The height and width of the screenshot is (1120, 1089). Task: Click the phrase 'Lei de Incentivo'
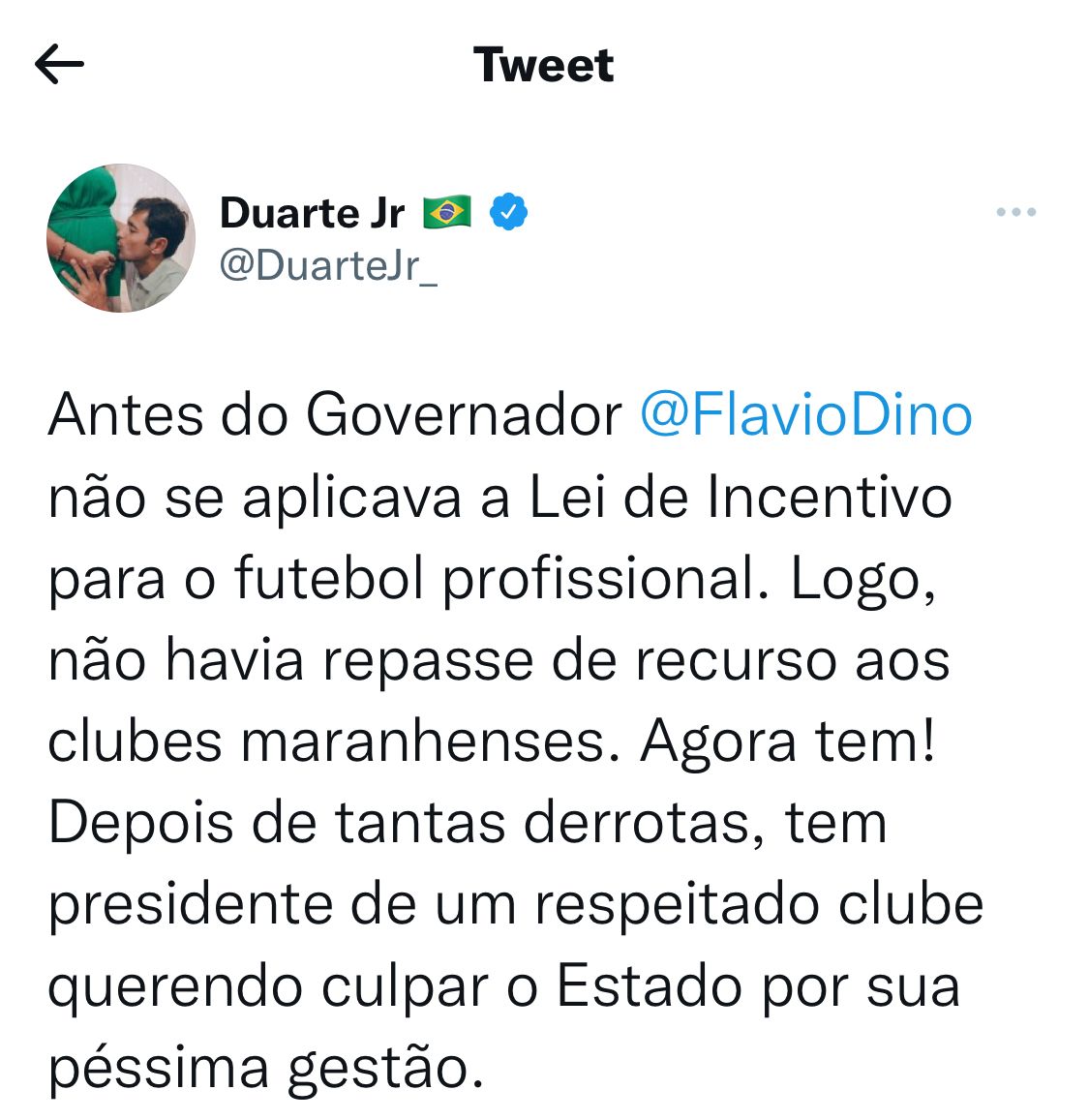[x=741, y=498]
